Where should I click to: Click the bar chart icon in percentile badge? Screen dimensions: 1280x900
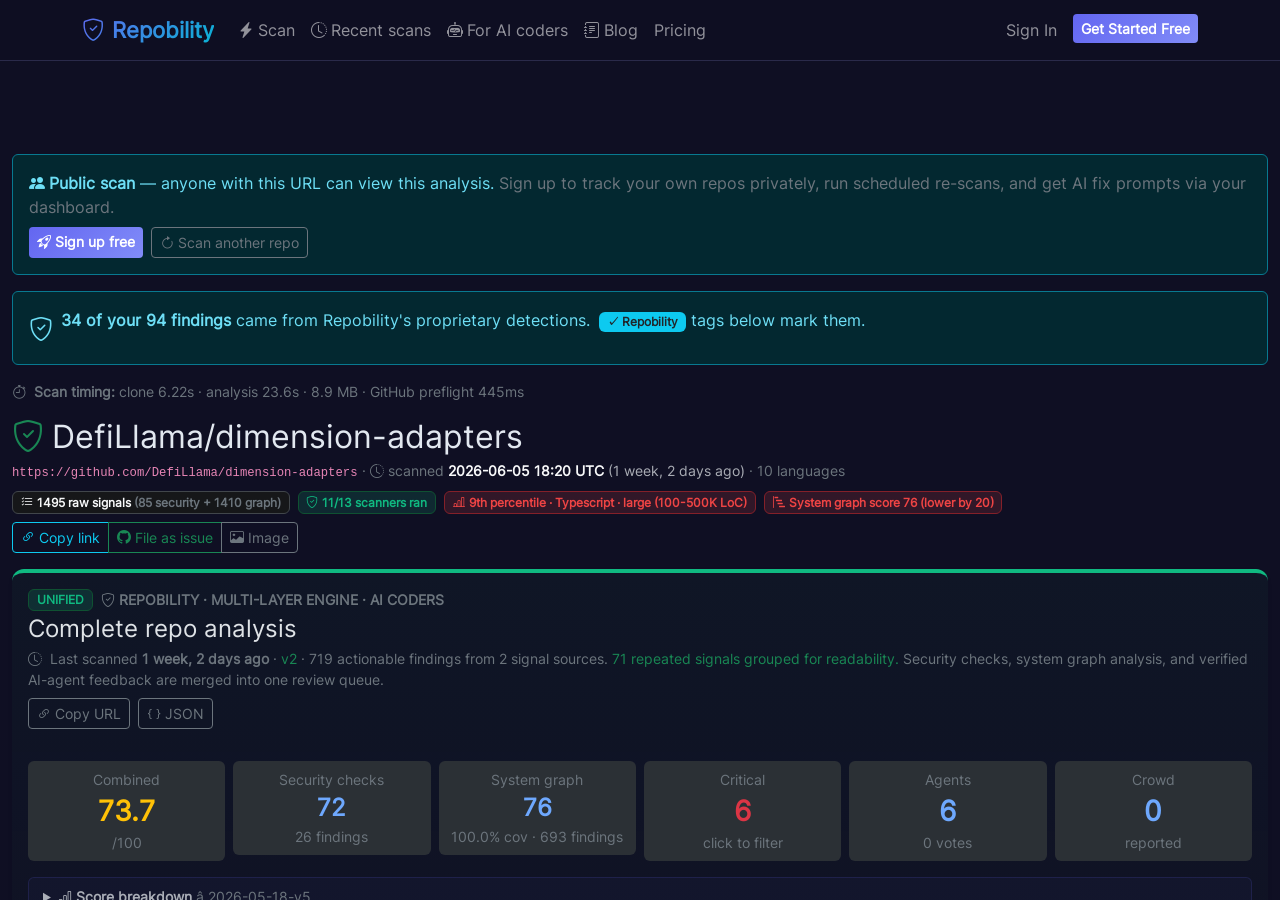(x=459, y=502)
